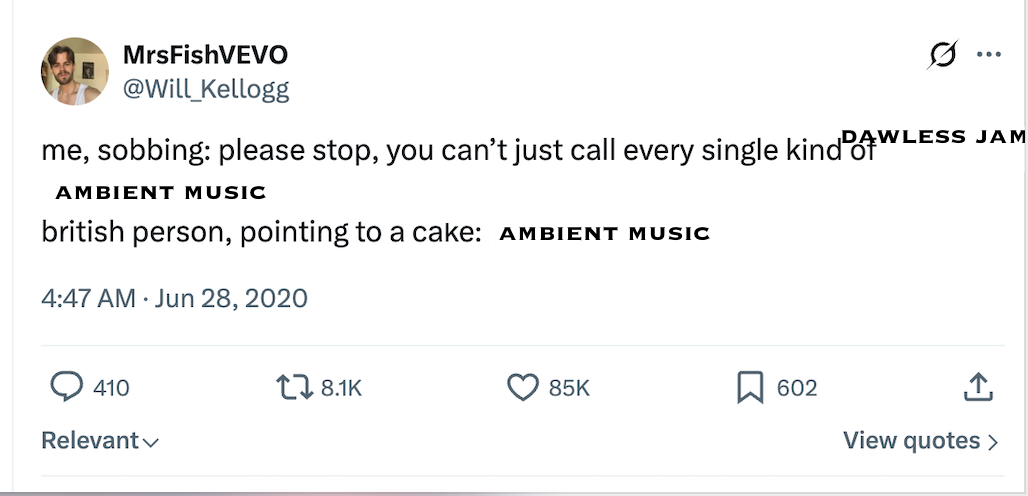Viewport: 1028px width, 496px height.
Task: Click the repost arrows icon
Action: pos(294,387)
